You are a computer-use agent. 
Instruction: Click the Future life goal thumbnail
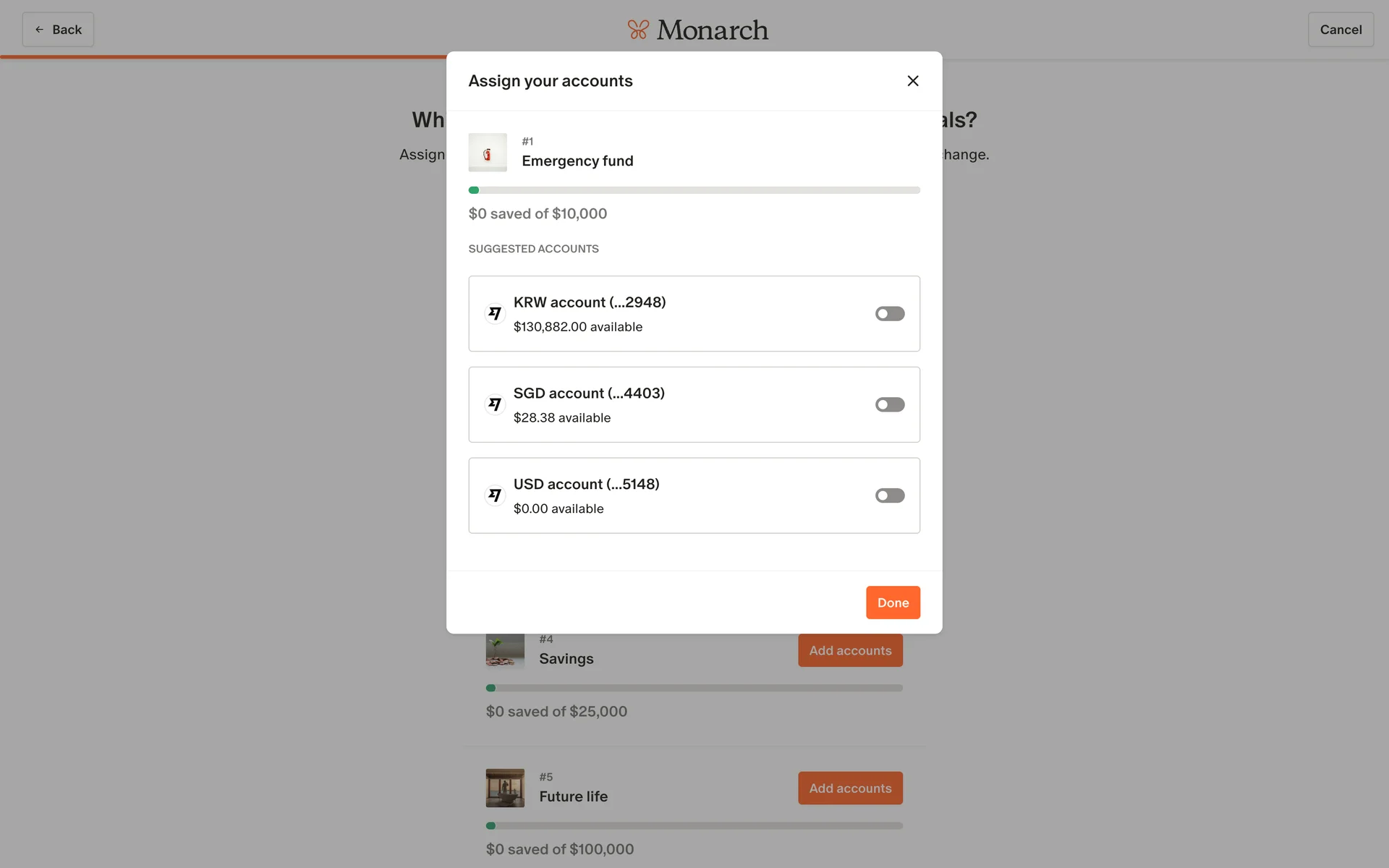click(505, 788)
